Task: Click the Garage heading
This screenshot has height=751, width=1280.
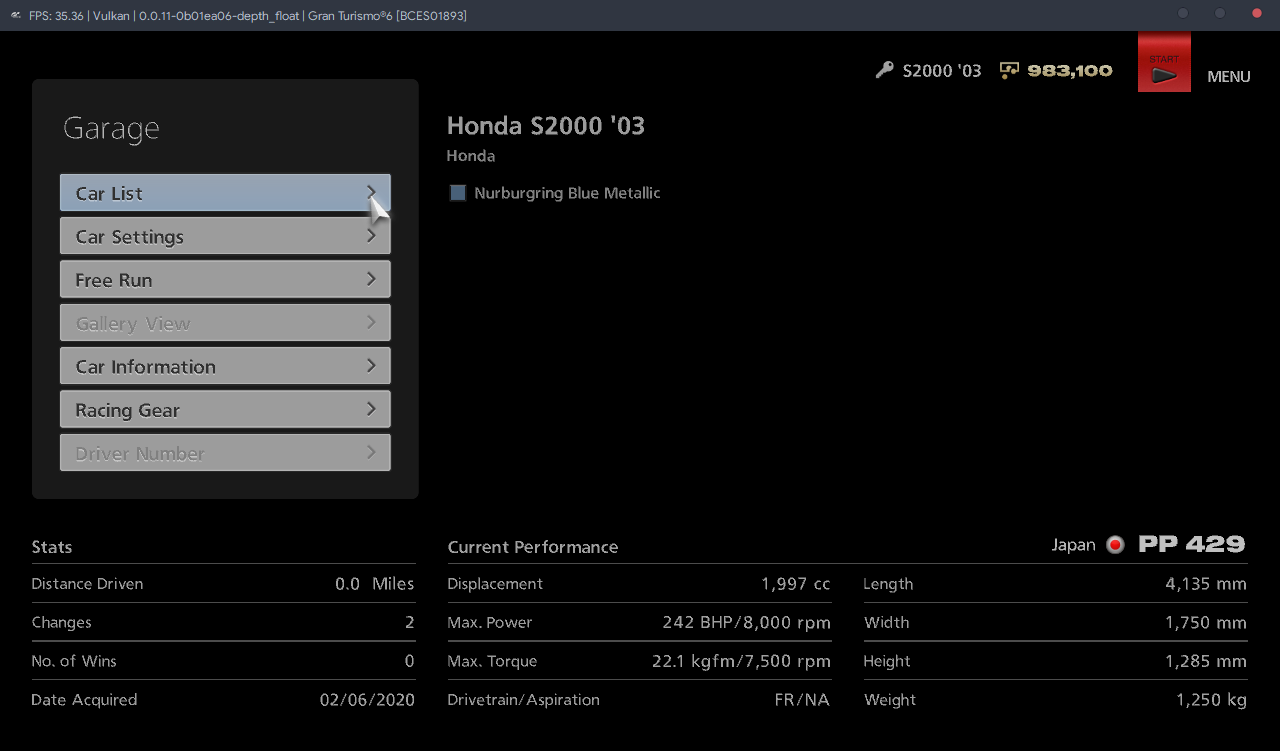Action: pos(111,129)
